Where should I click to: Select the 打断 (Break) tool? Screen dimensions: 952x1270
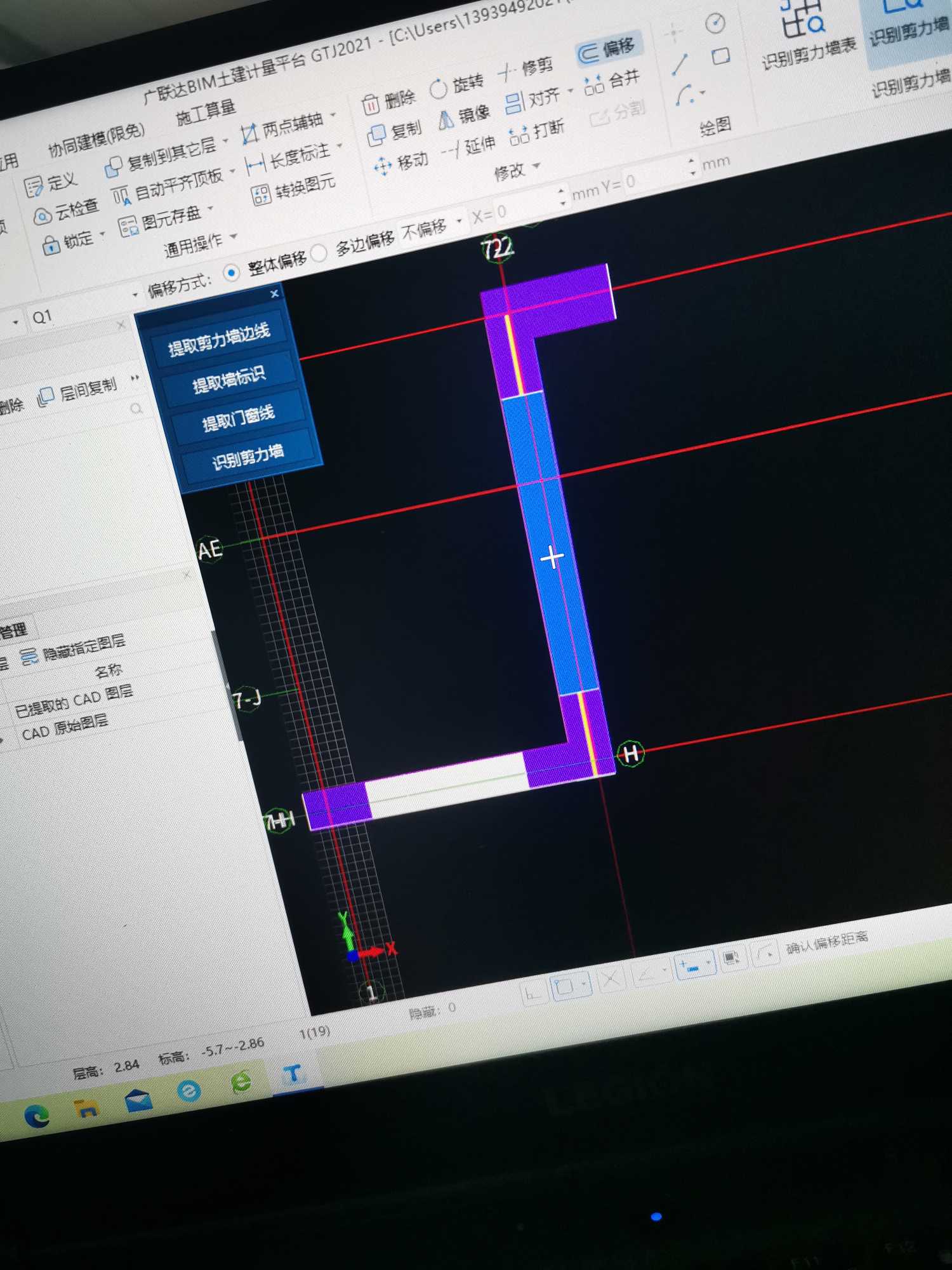[x=537, y=132]
